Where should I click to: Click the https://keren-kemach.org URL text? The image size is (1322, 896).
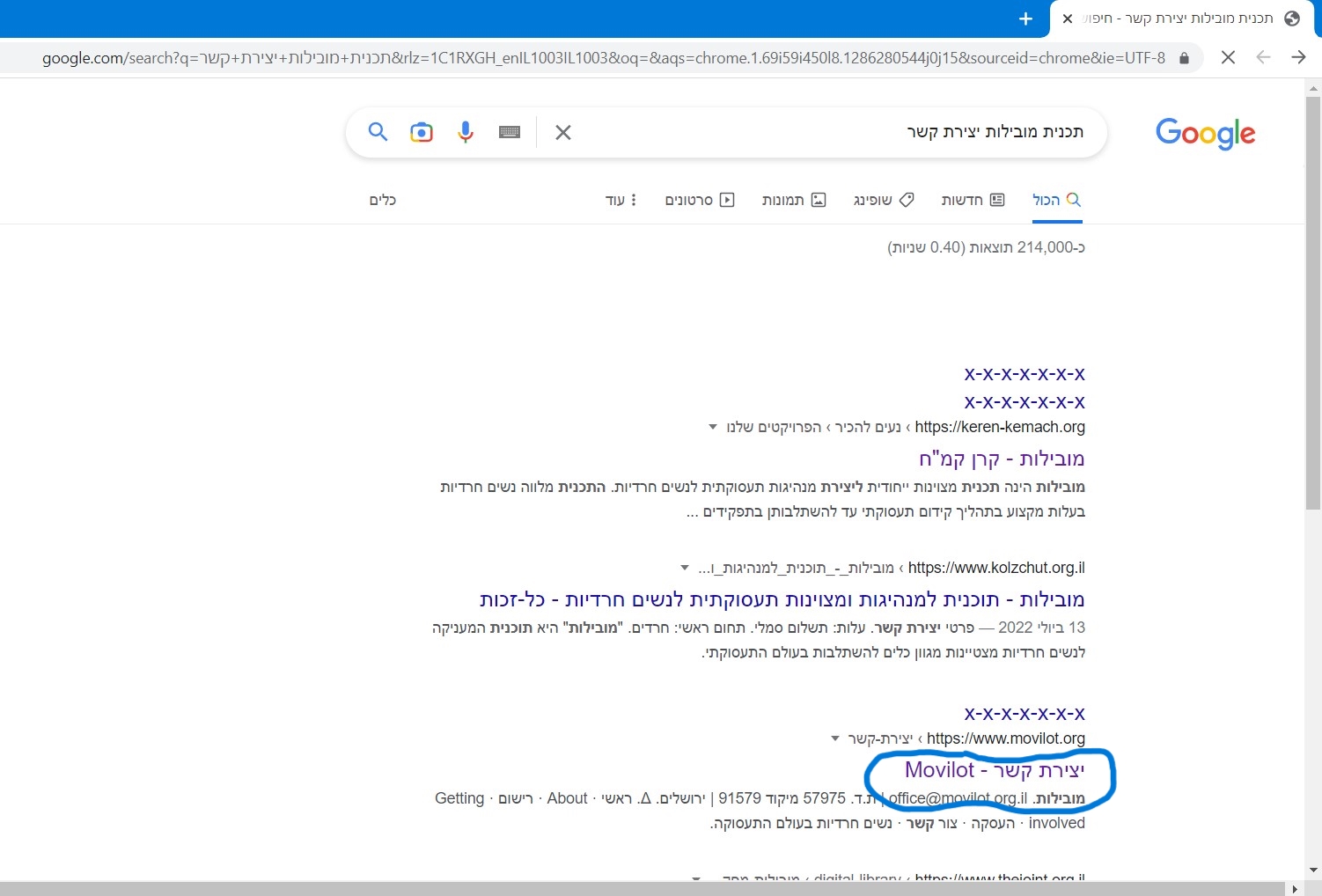(x=1000, y=427)
